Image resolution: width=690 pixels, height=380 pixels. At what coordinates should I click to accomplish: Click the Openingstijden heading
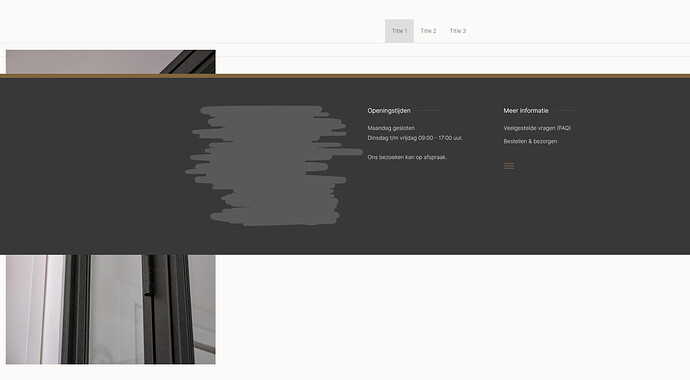tap(389, 110)
